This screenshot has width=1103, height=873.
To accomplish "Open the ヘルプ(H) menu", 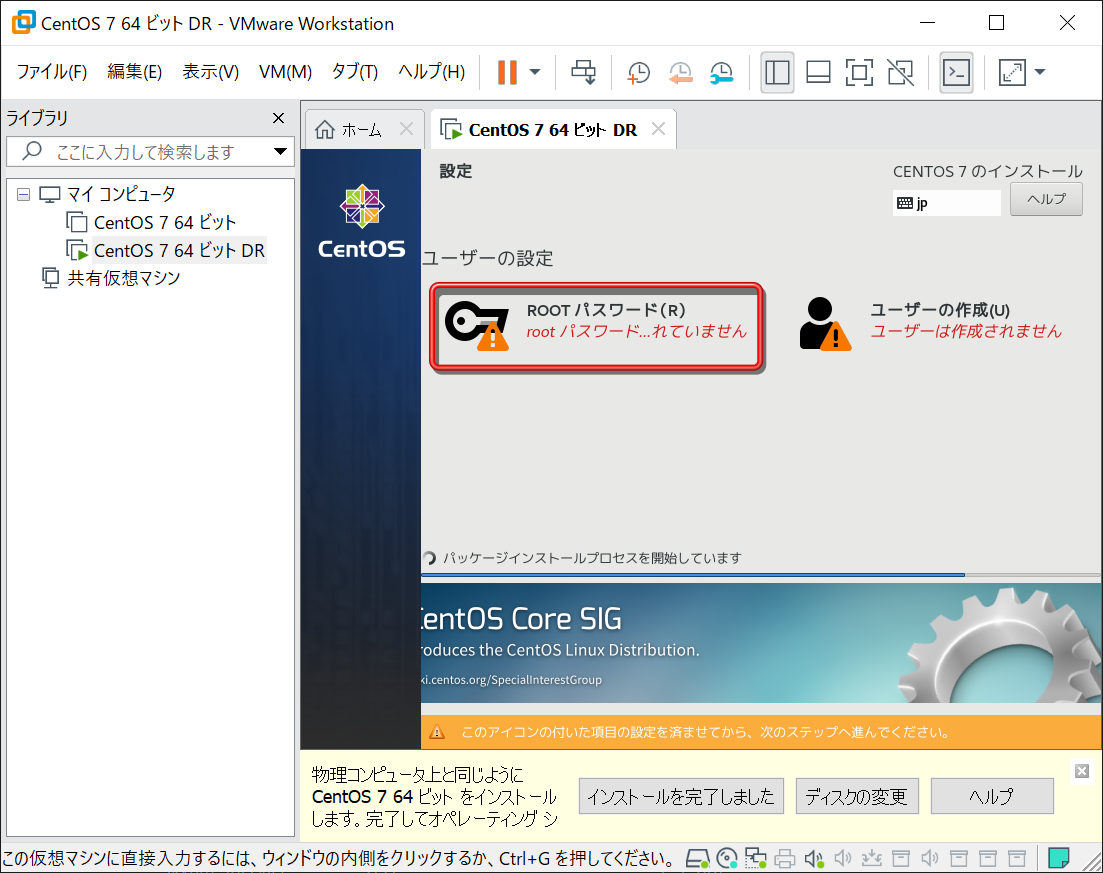I will [x=431, y=72].
